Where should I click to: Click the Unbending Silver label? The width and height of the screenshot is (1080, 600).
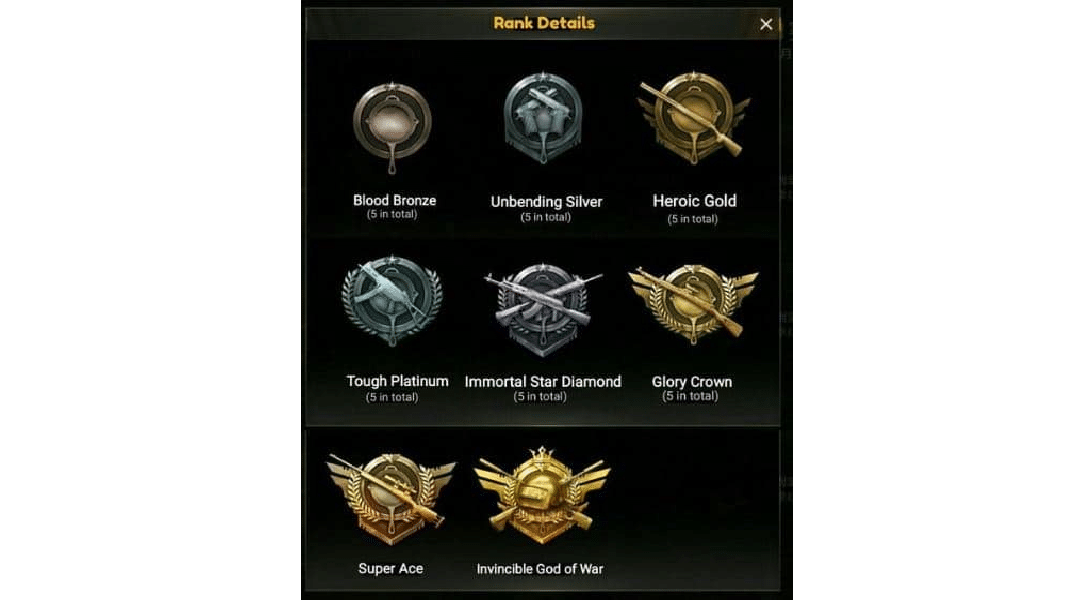[546, 202]
